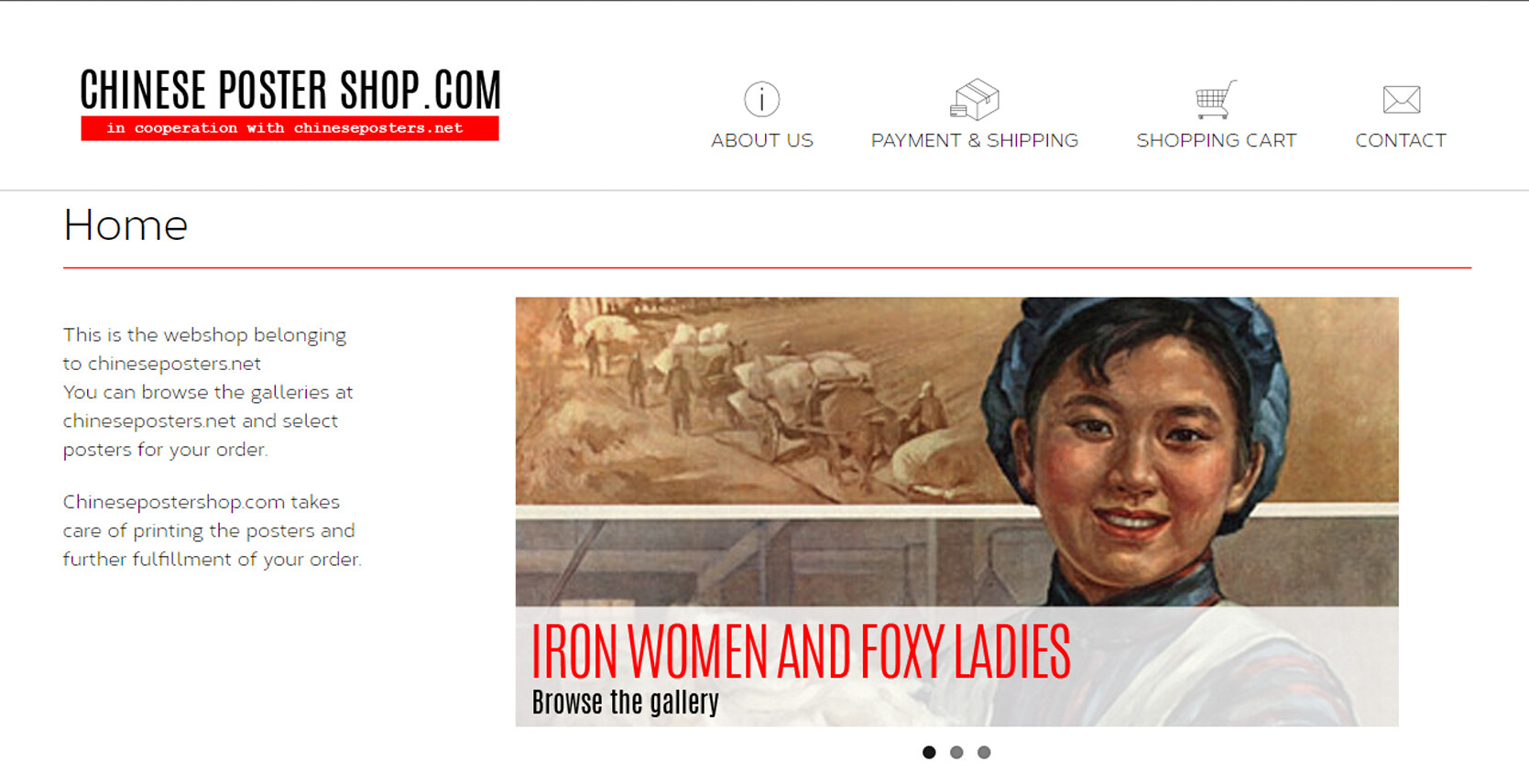Click the Payment & Shipping box icon
Image resolution: width=1529 pixels, height=784 pixels.
(974, 99)
